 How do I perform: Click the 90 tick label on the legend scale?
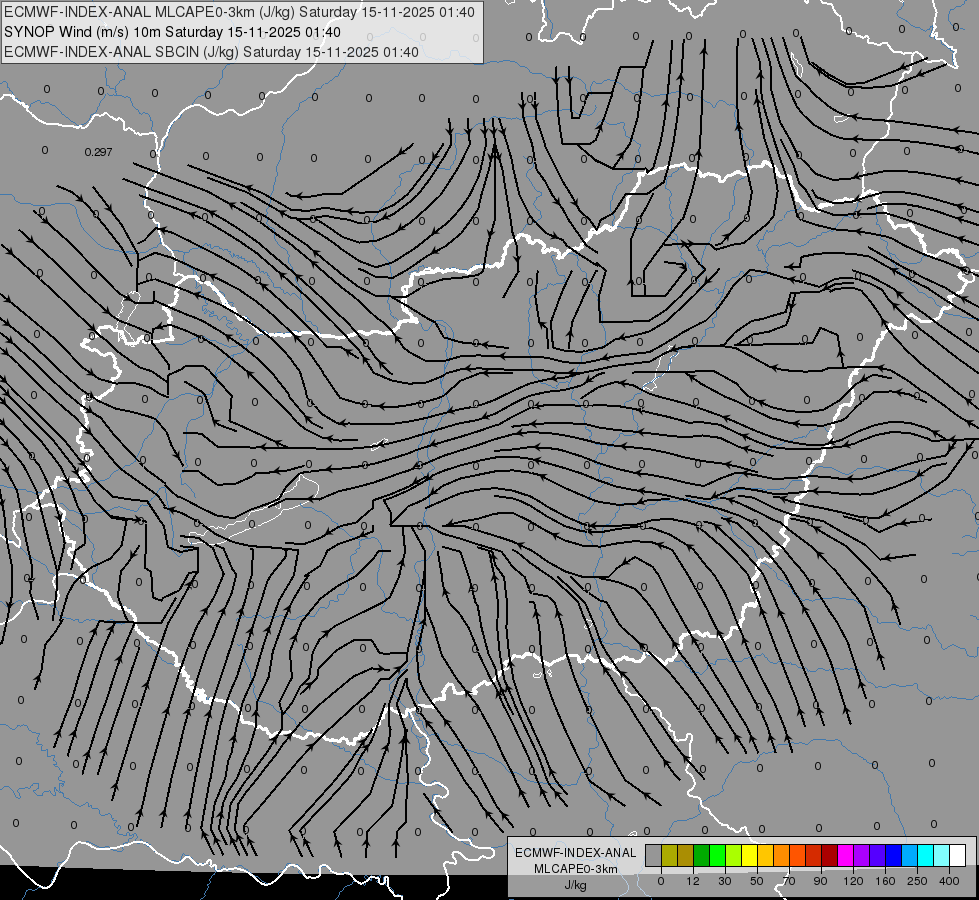point(820,881)
